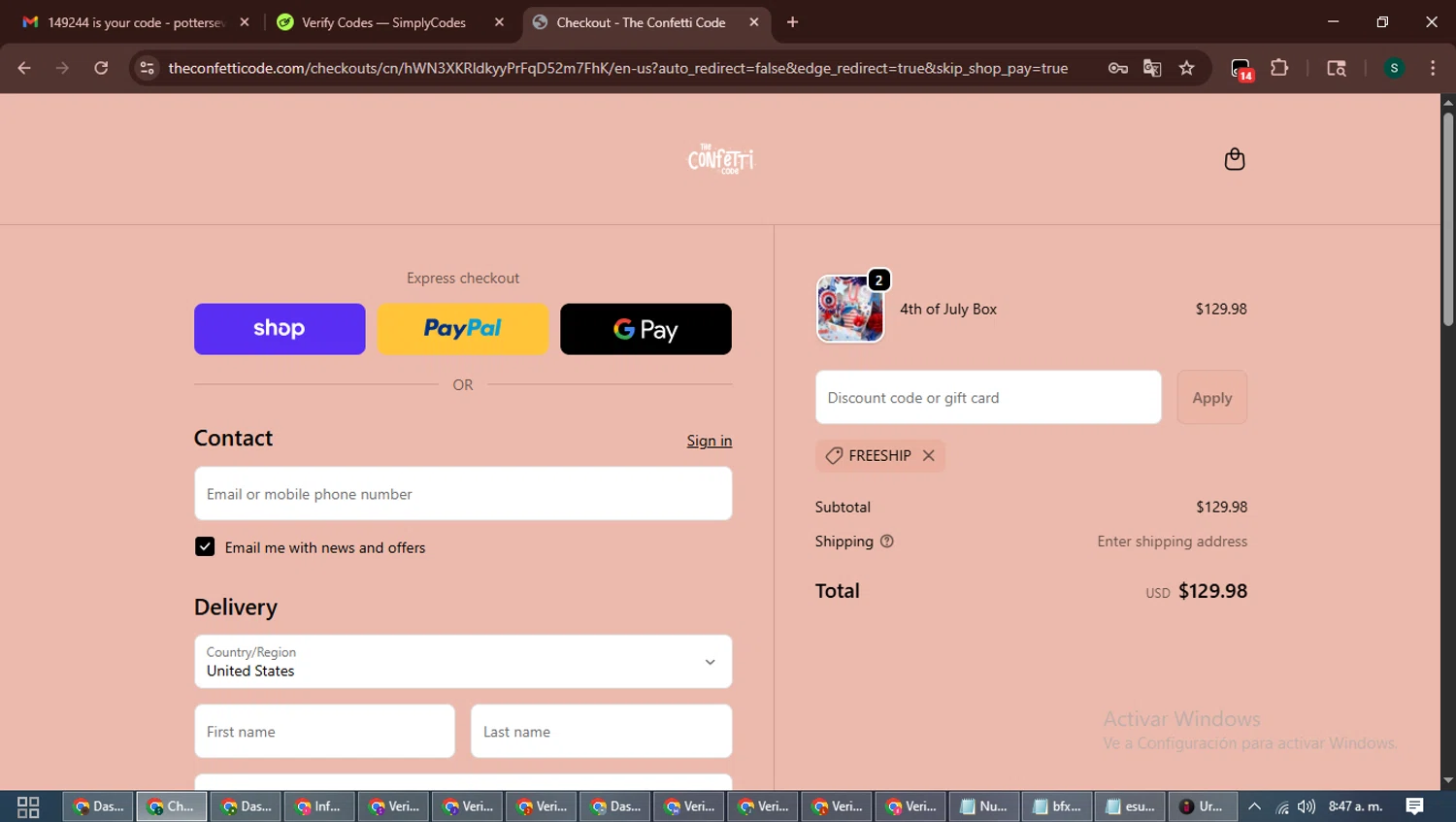Click the browser address bar URL

pyautogui.click(x=617, y=68)
